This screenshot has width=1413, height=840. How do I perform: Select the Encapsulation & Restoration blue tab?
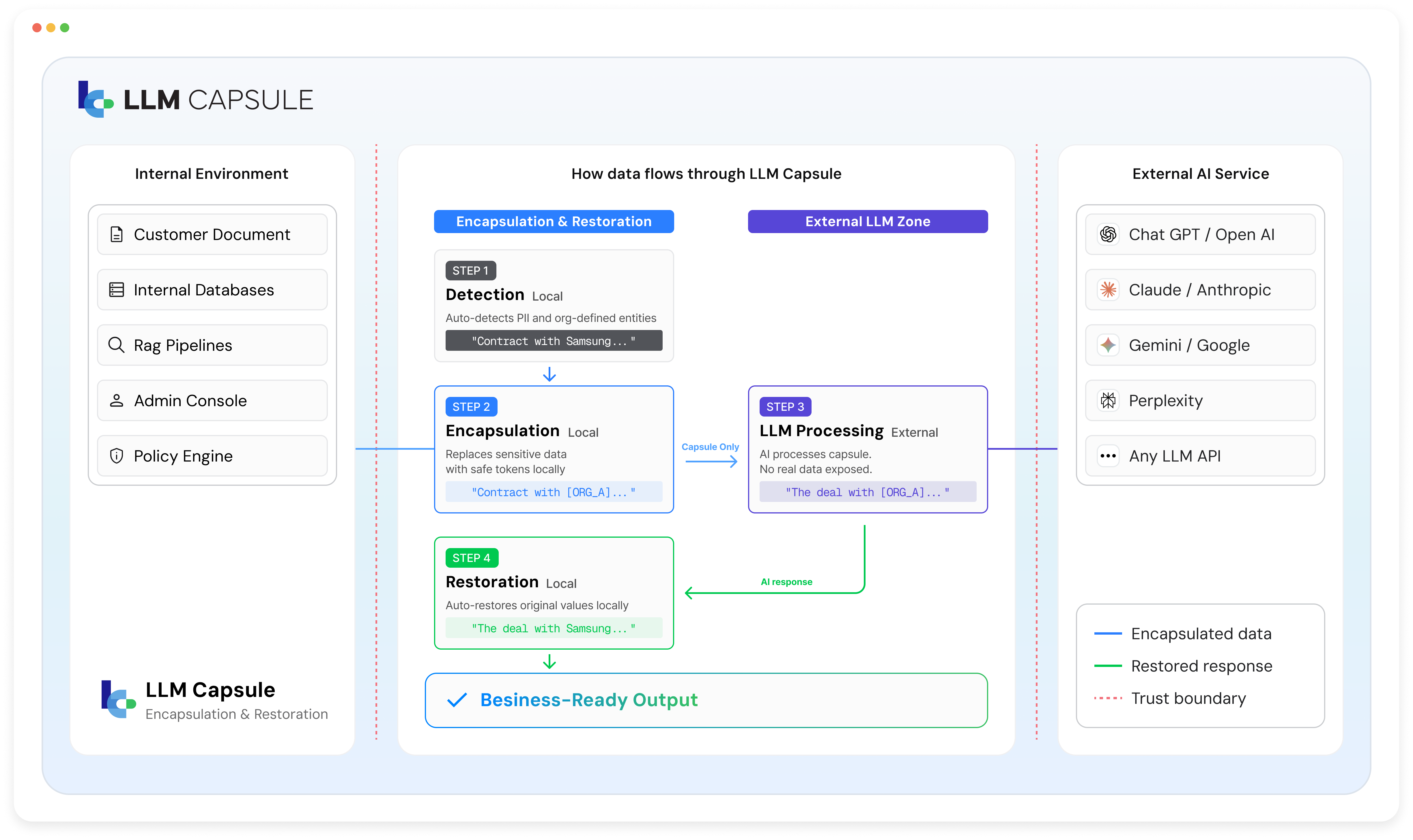[554, 221]
